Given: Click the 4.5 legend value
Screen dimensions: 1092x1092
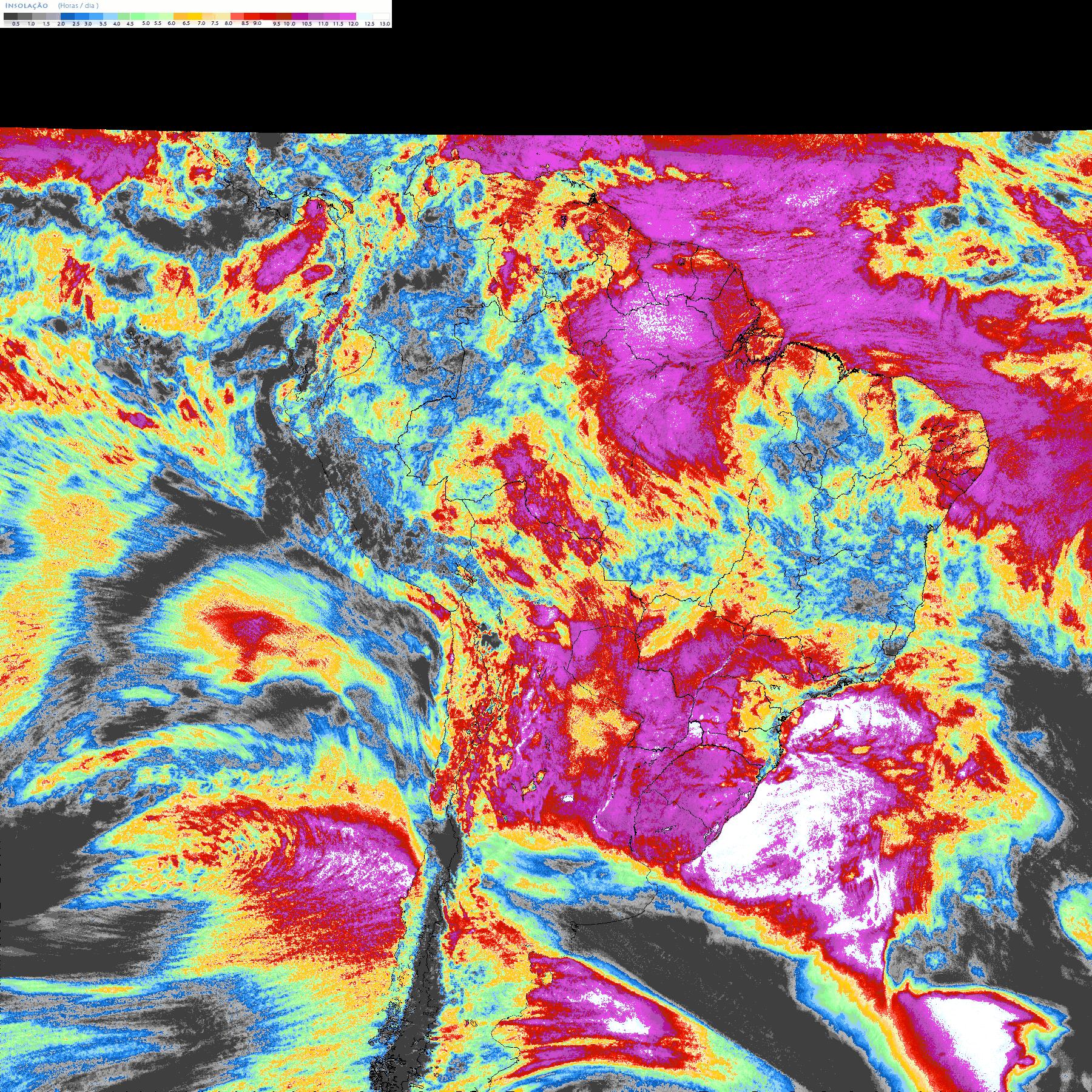Looking at the screenshot, I should 130,24.
